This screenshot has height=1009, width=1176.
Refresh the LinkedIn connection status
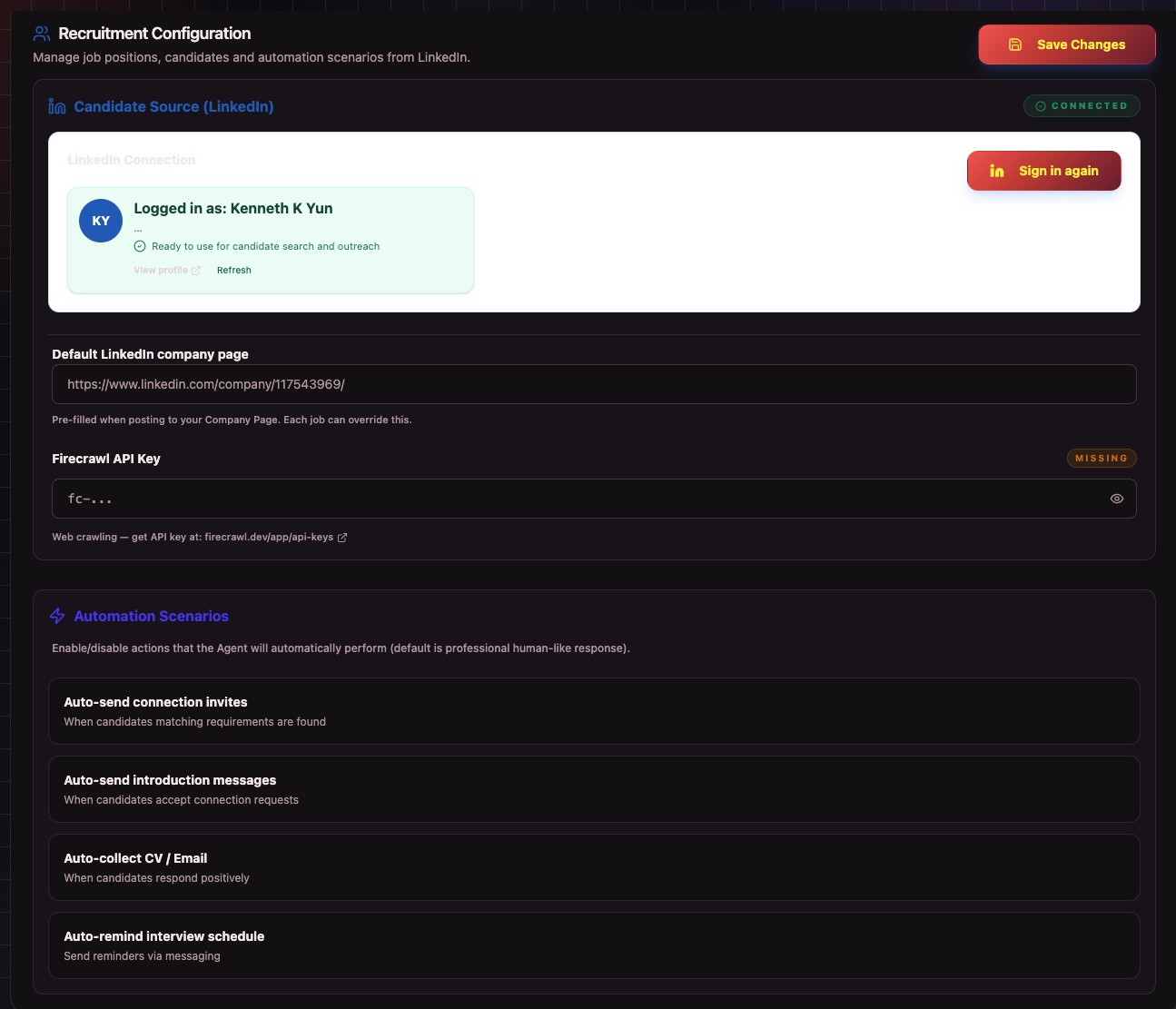point(234,271)
